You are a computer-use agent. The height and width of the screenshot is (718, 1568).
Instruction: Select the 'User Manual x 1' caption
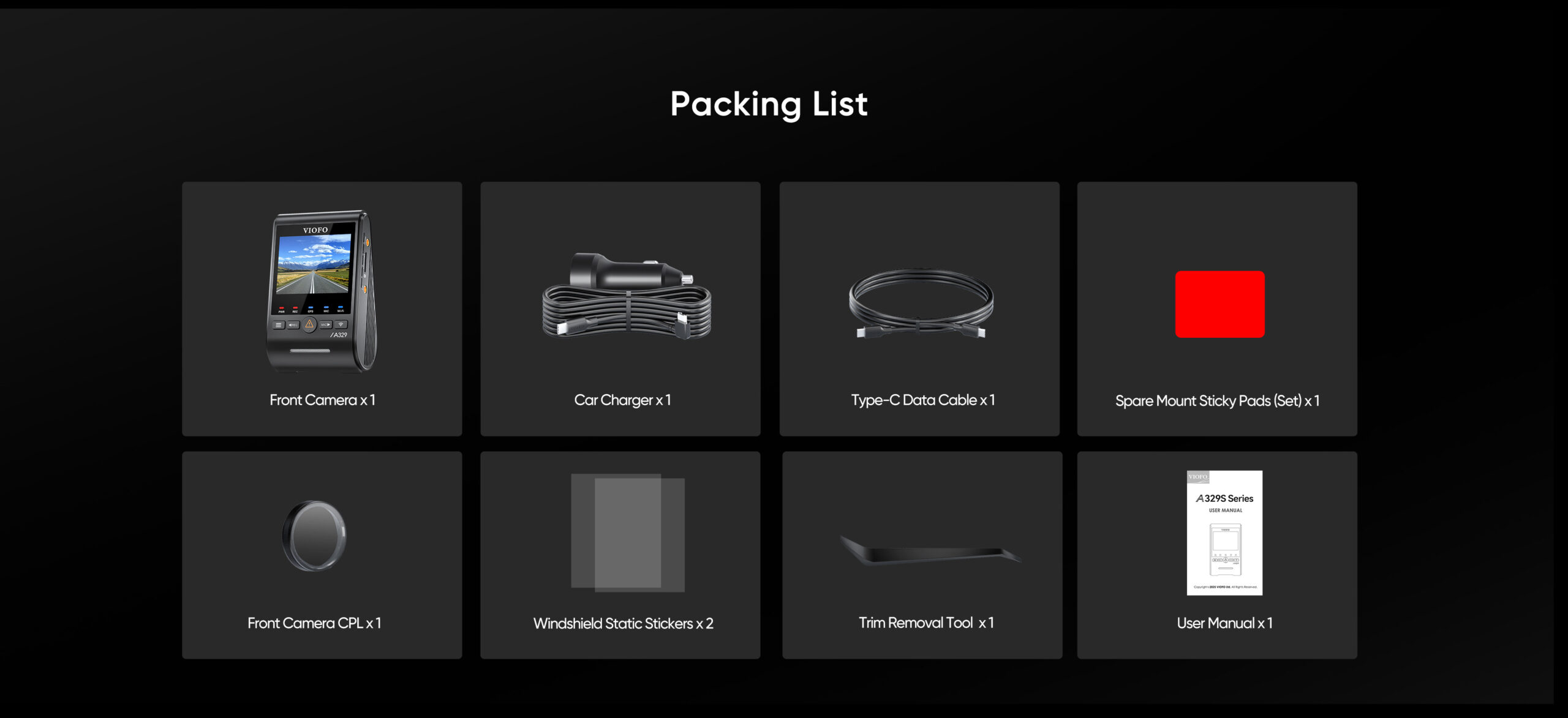(x=1224, y=623)
